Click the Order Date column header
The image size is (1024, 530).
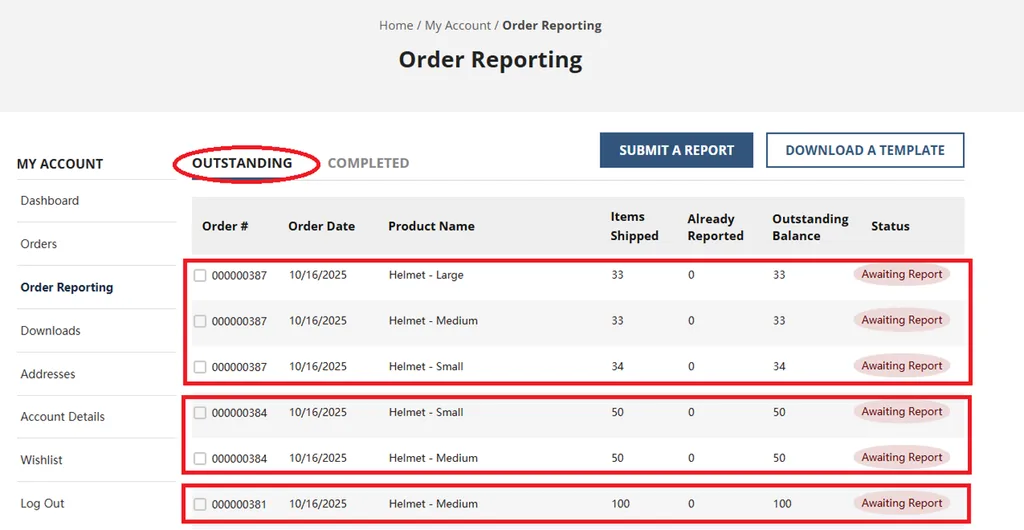click(x=321, y=226)
